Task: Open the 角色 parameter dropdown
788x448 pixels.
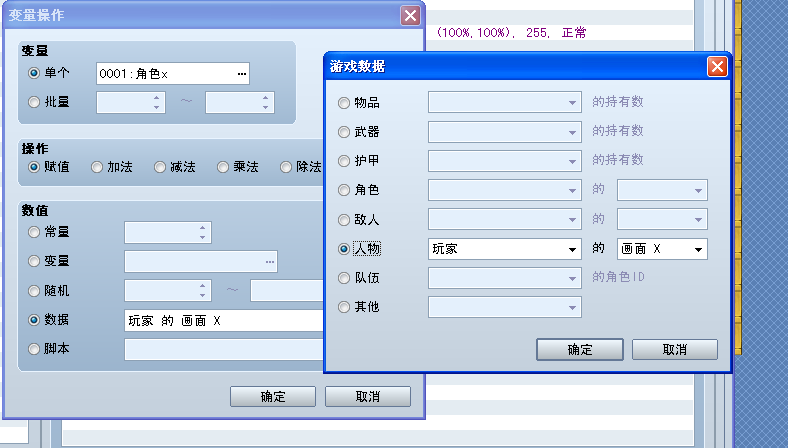Action: (x=662, y=190)
